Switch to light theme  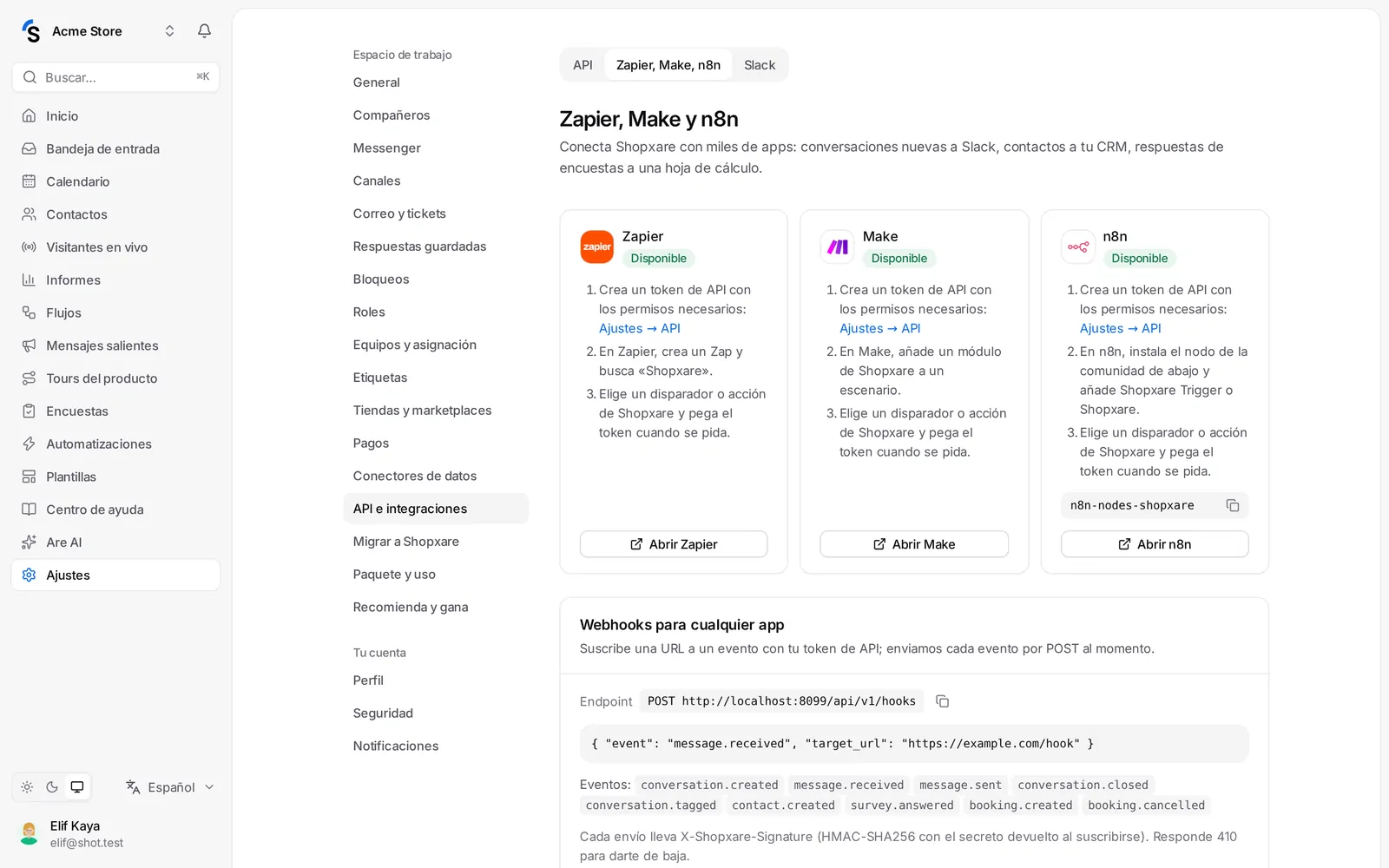[27, 787]
